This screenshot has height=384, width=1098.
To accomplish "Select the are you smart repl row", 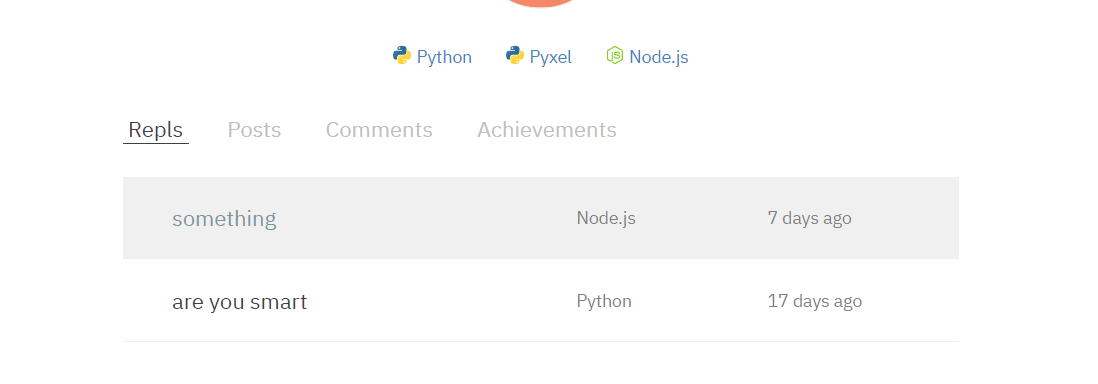I will pos(541,301).
